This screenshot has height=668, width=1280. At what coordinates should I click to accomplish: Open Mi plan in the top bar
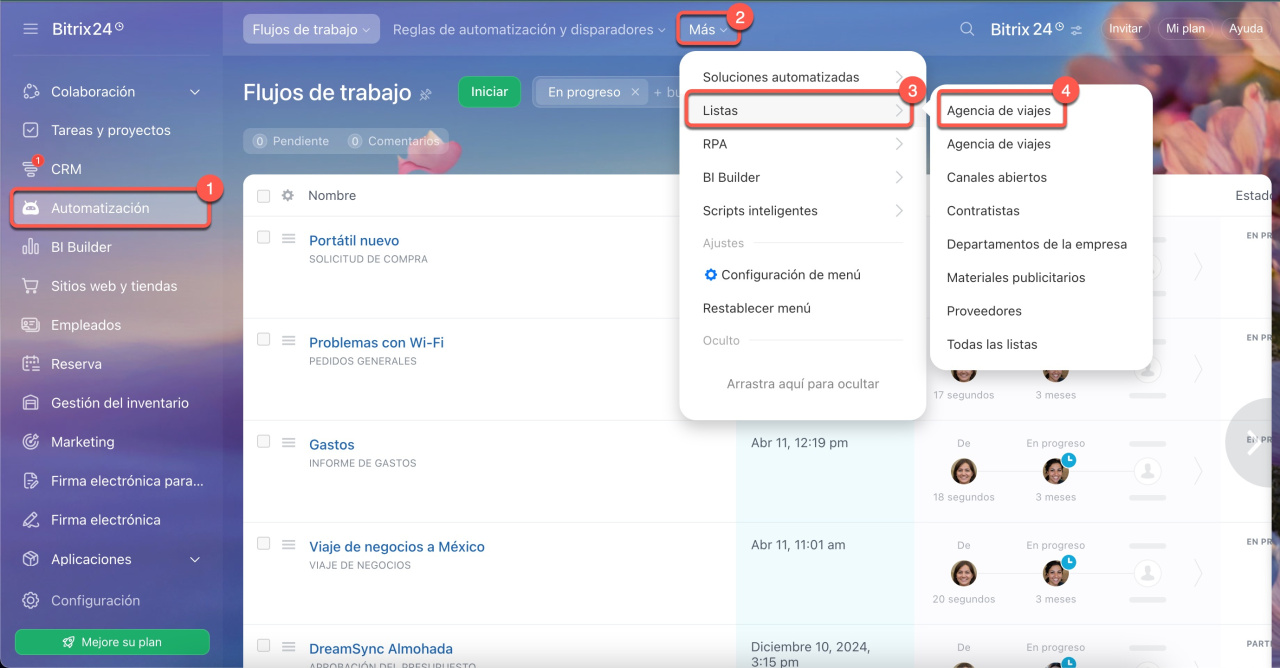coord(1185,29)
